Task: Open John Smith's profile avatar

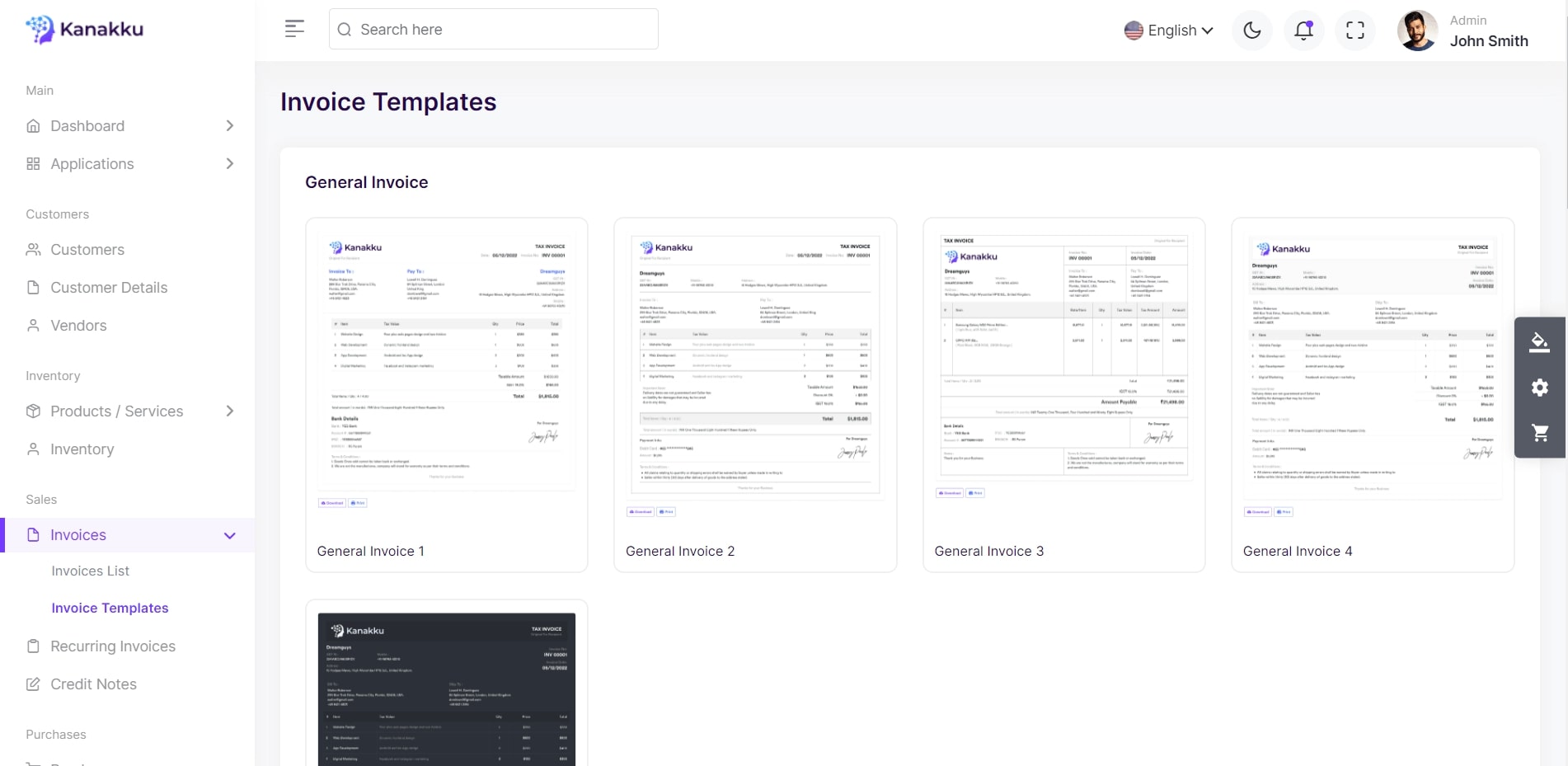Action: click(1416, 30)
